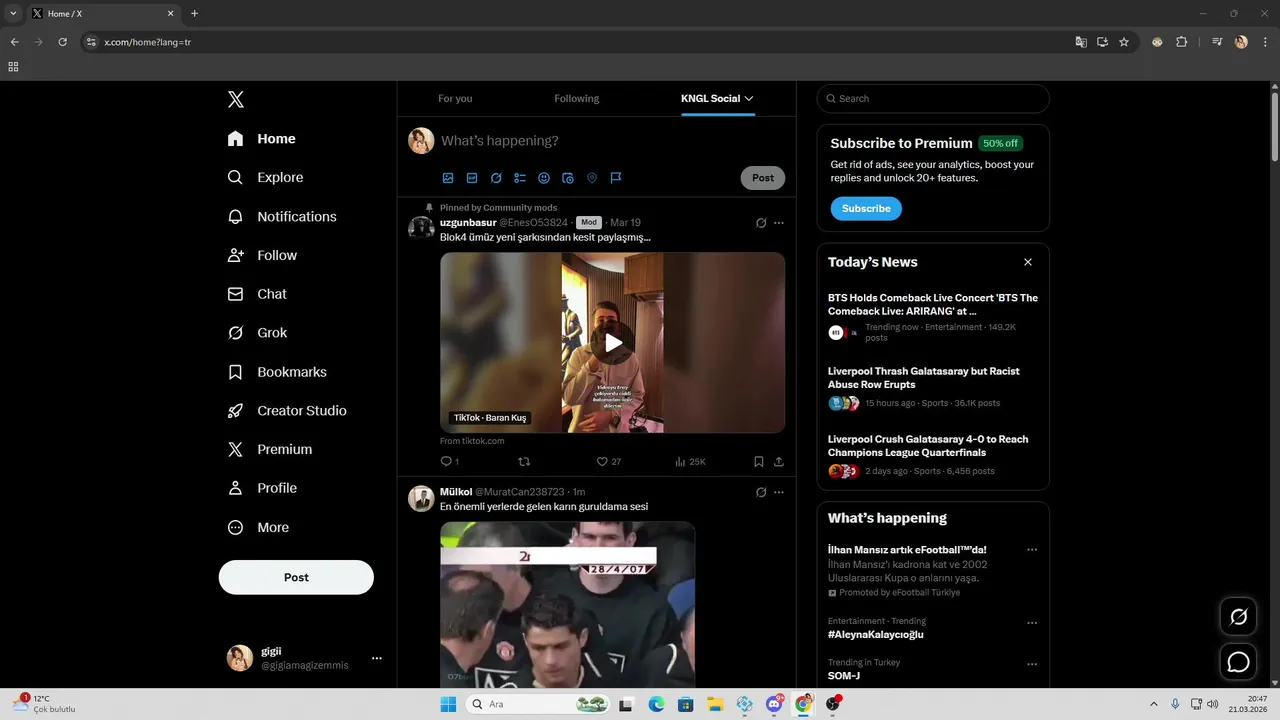Open Bookmarks in sidebar
The width and height of the screenshot is (1280, 720).
pos(277,372)
